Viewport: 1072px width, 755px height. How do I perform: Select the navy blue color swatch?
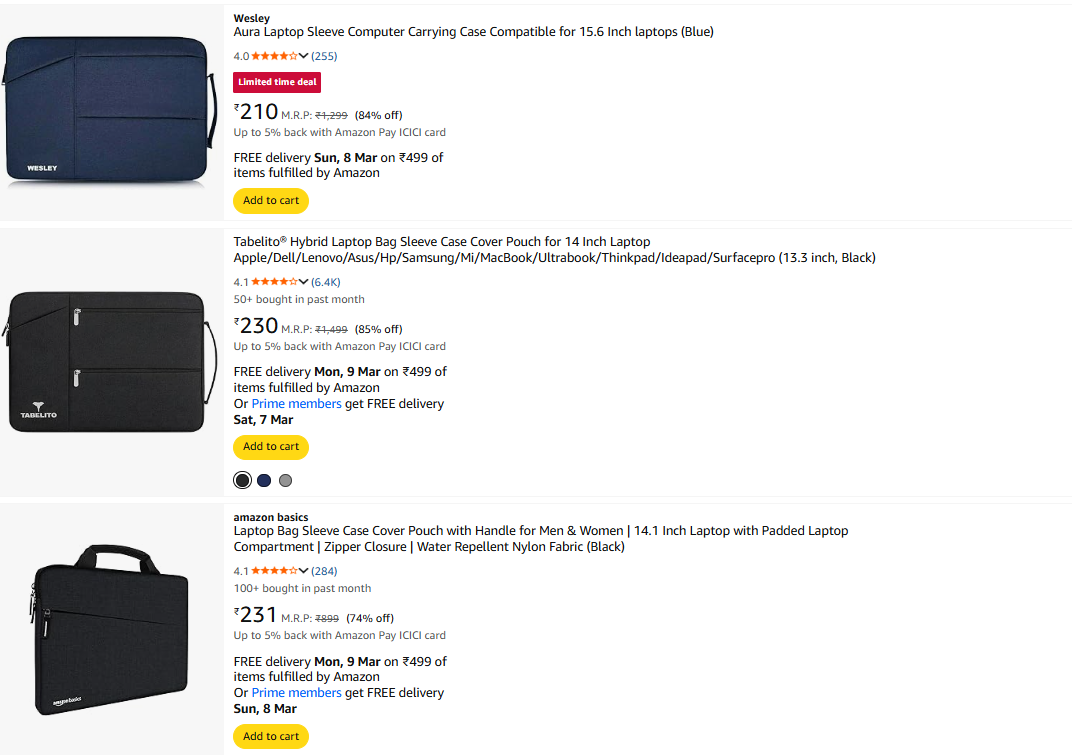coord(264,480)
